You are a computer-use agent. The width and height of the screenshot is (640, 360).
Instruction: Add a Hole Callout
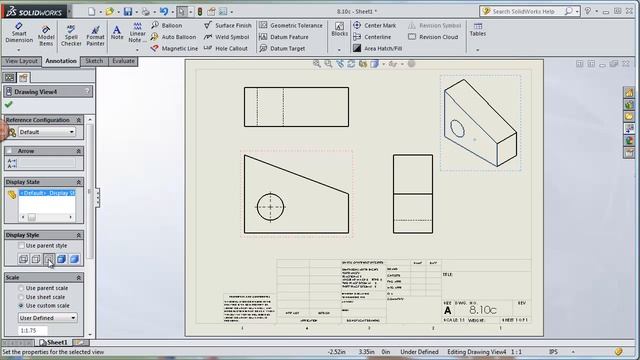(226, 48)
